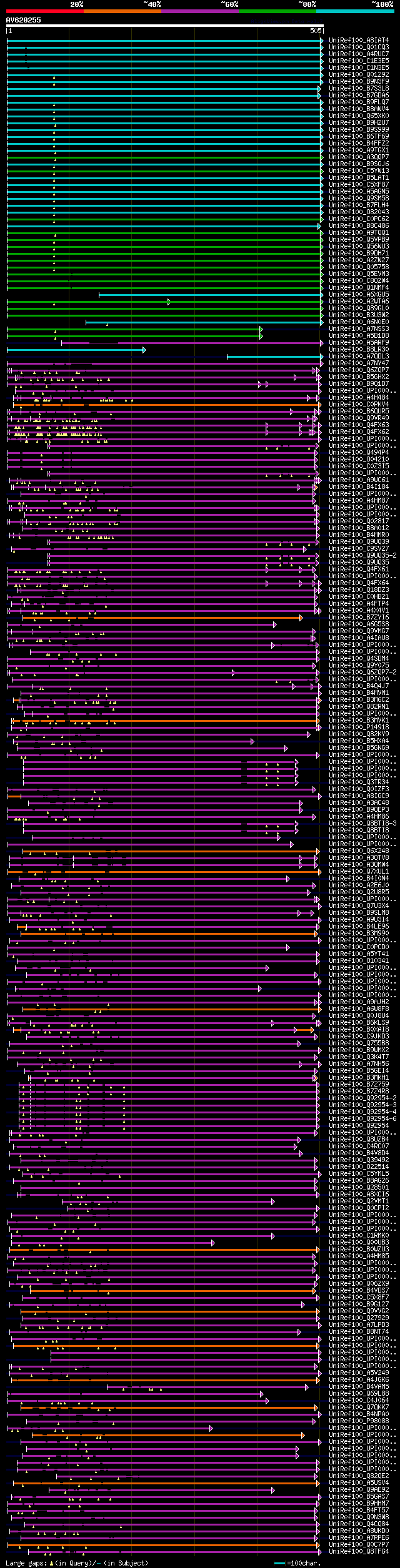Image resolution: width=400 pixels, height=1568 pixels.
Task: Open the UniRef100_Q8TFG4 entry
Action: coord(359,1552)
